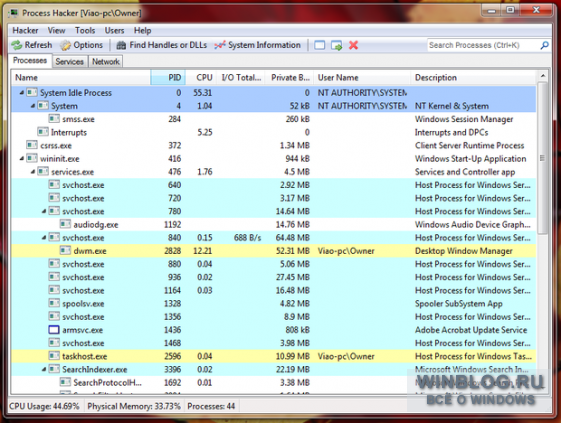Viewport: 561px width, 423px height.
Task: Click the red X terminate icon
Action: pyautogui.click(x=353, y=45)
